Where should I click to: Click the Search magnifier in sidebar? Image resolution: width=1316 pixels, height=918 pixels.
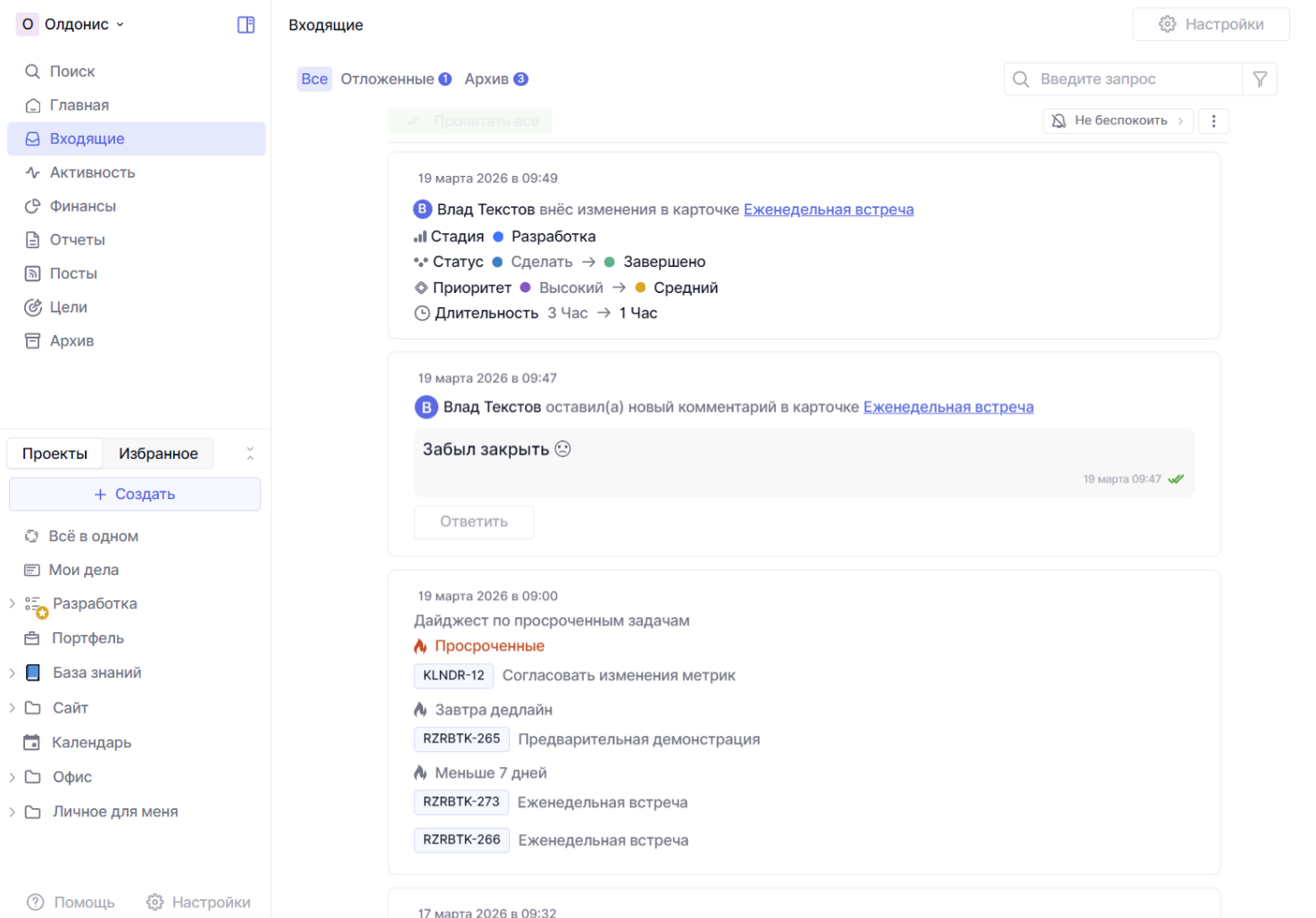point(33,71)
